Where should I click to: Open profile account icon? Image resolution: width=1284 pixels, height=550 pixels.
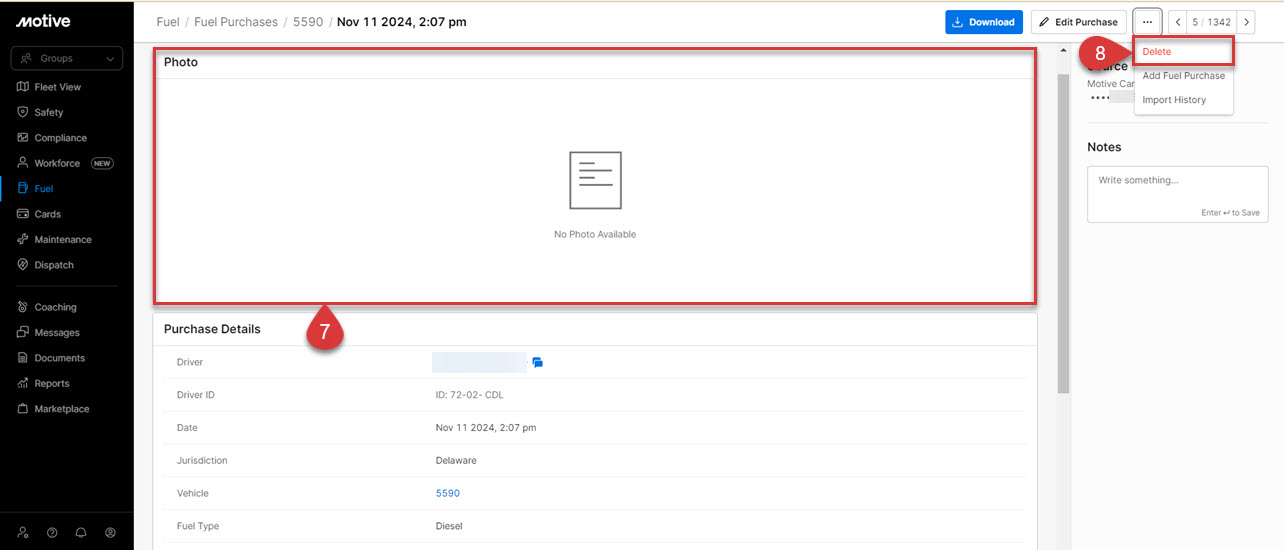(110, 533)
